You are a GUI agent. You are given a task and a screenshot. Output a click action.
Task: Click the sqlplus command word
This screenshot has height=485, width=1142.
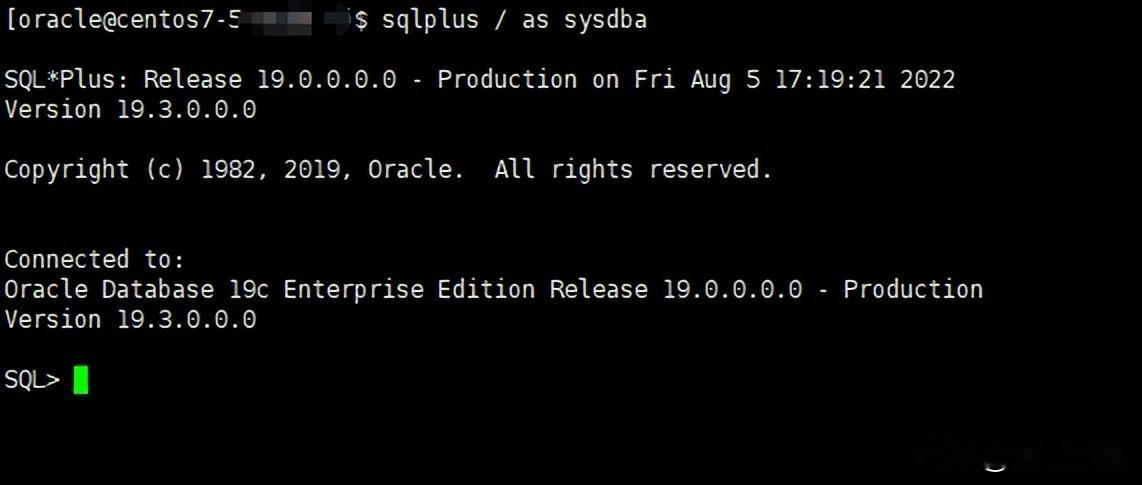(430, 20)
